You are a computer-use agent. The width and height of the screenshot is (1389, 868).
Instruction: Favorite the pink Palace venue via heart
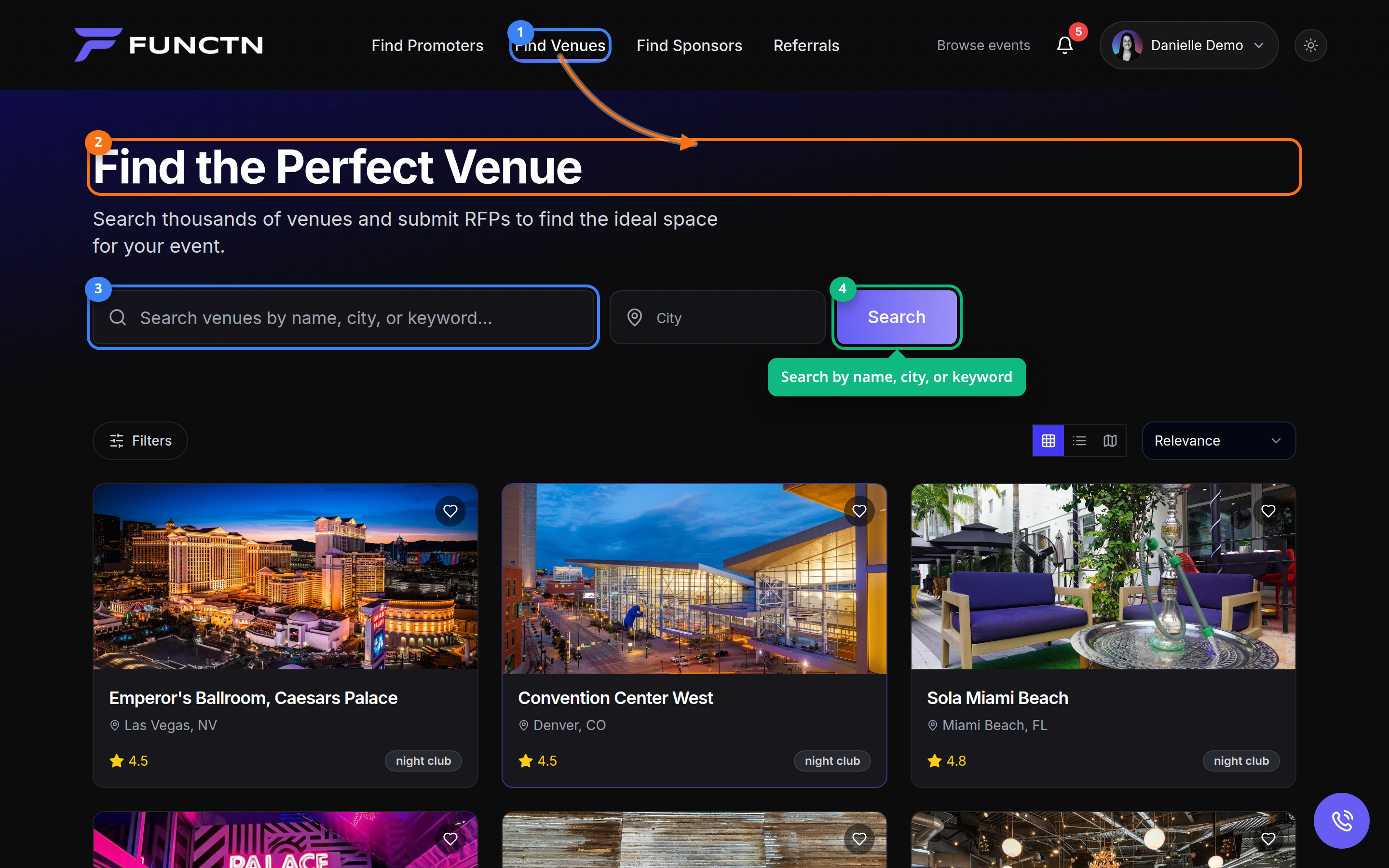pyautogui.click(x=450, y=839)
